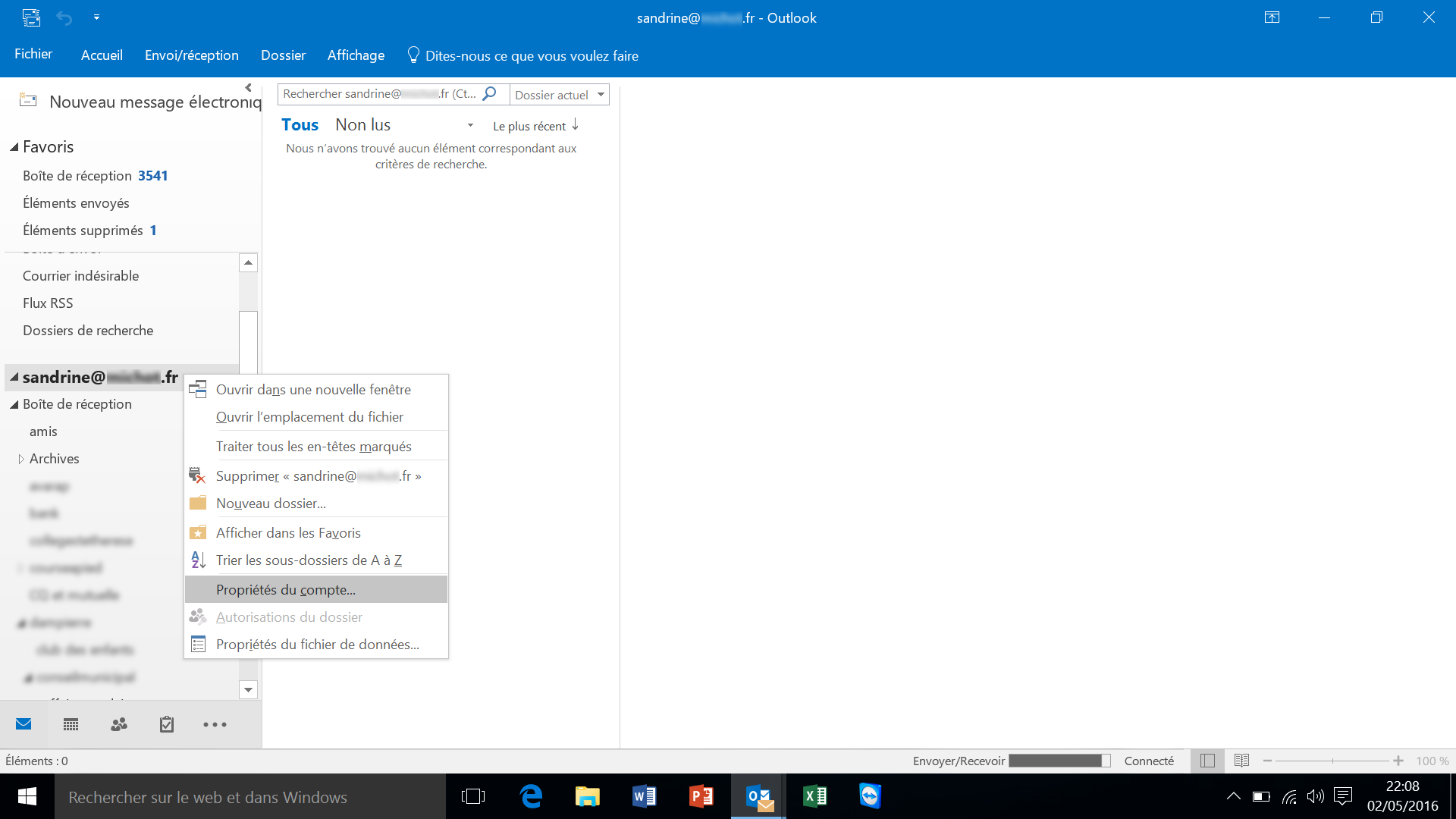Select the Flux RSS folder
Screen dimensions: 1456x819
48,303
